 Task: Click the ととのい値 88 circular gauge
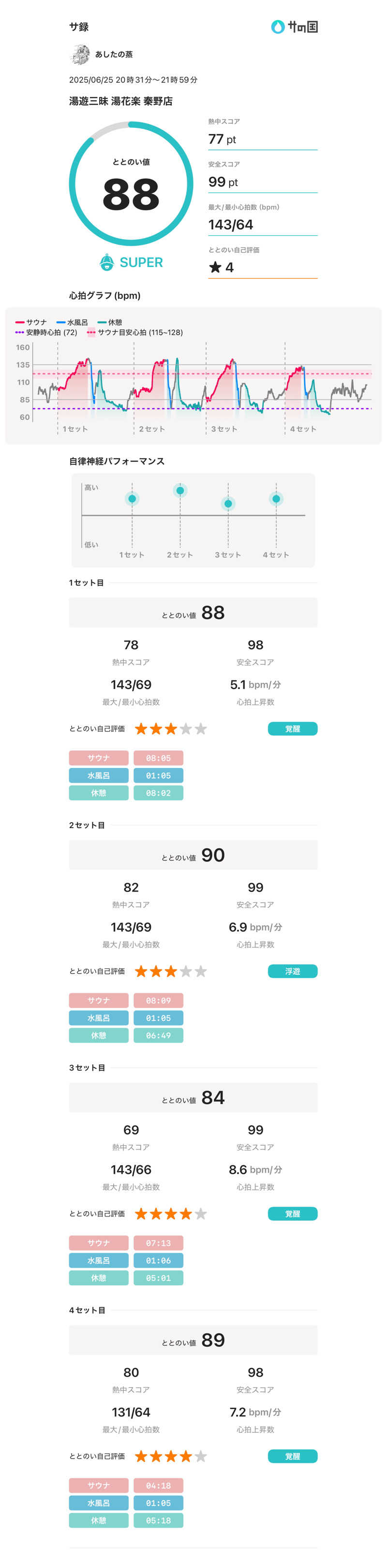coord(131,184)
